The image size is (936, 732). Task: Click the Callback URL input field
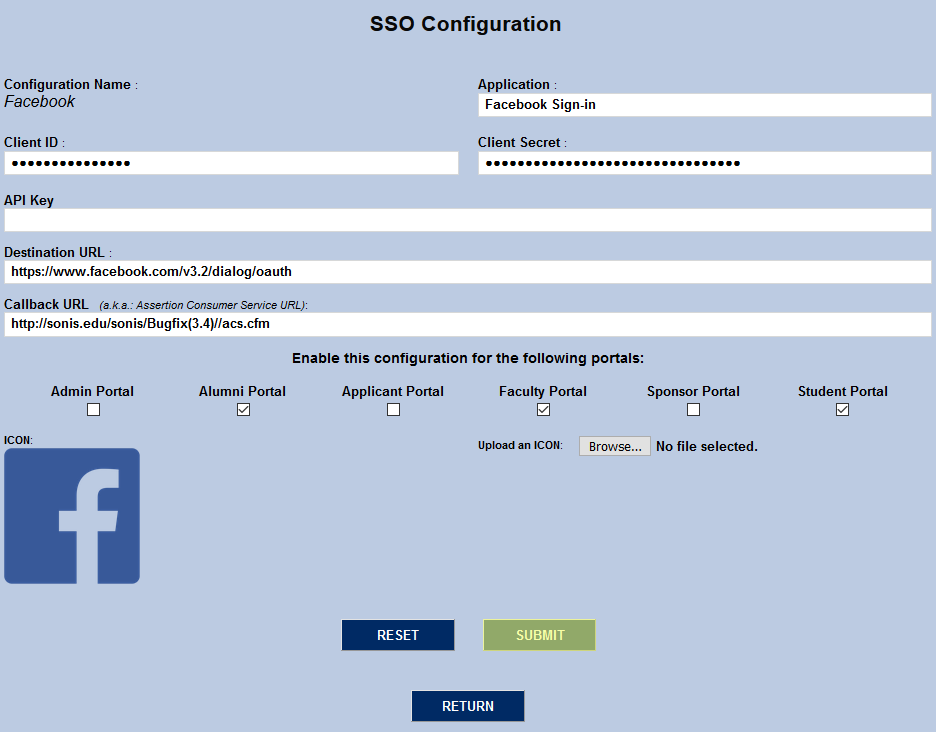[x=466, y=323]
